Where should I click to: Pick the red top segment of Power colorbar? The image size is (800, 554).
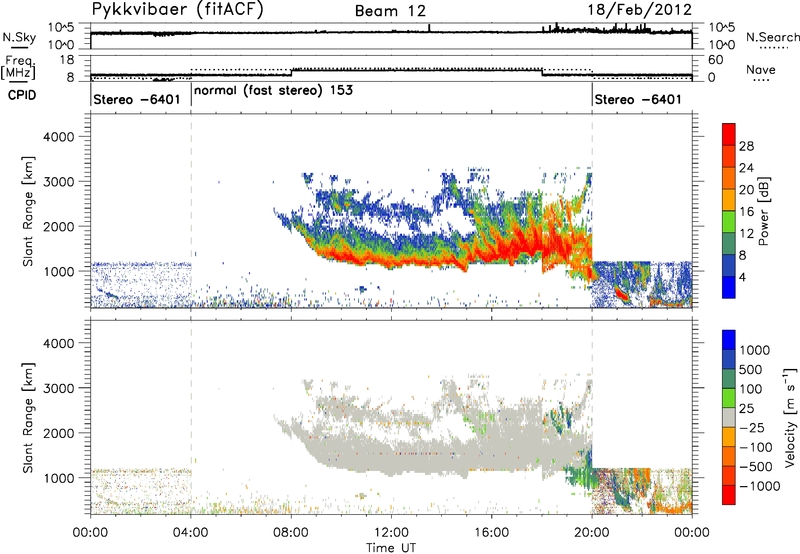pos(729,135)
